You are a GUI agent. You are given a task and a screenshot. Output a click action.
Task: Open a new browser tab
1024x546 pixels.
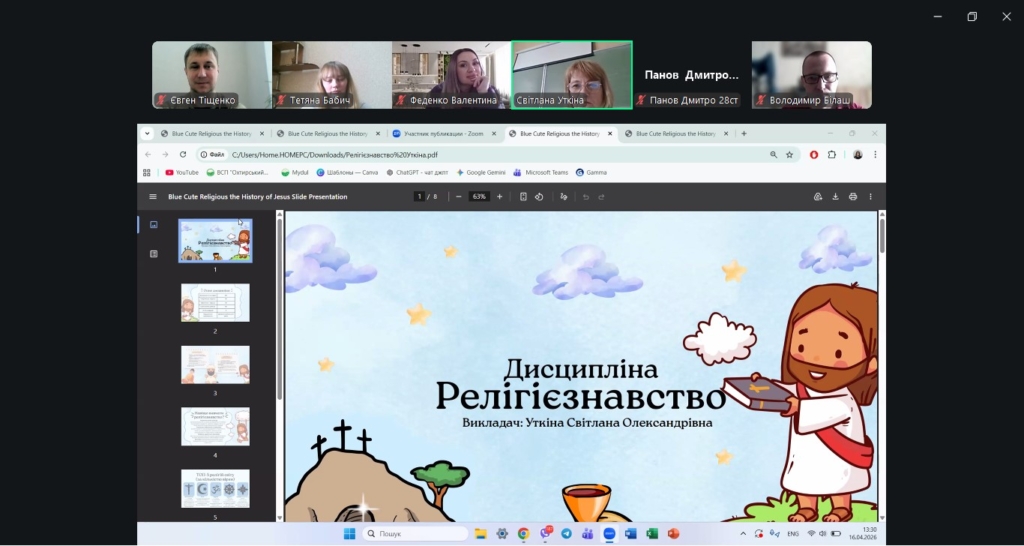click(x=744, y=133)
